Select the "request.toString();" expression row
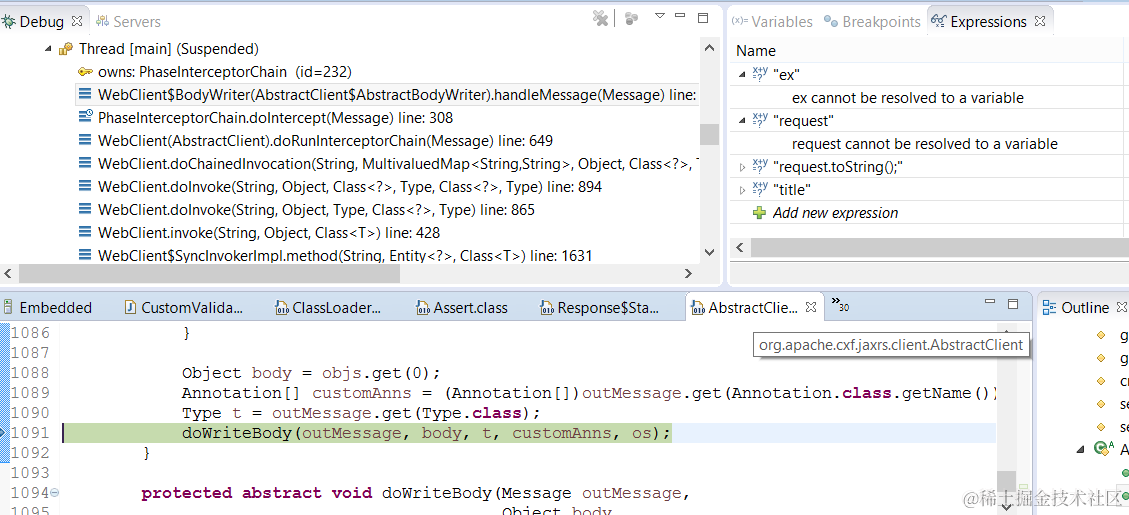1129x515 pixels. point(838,167)
